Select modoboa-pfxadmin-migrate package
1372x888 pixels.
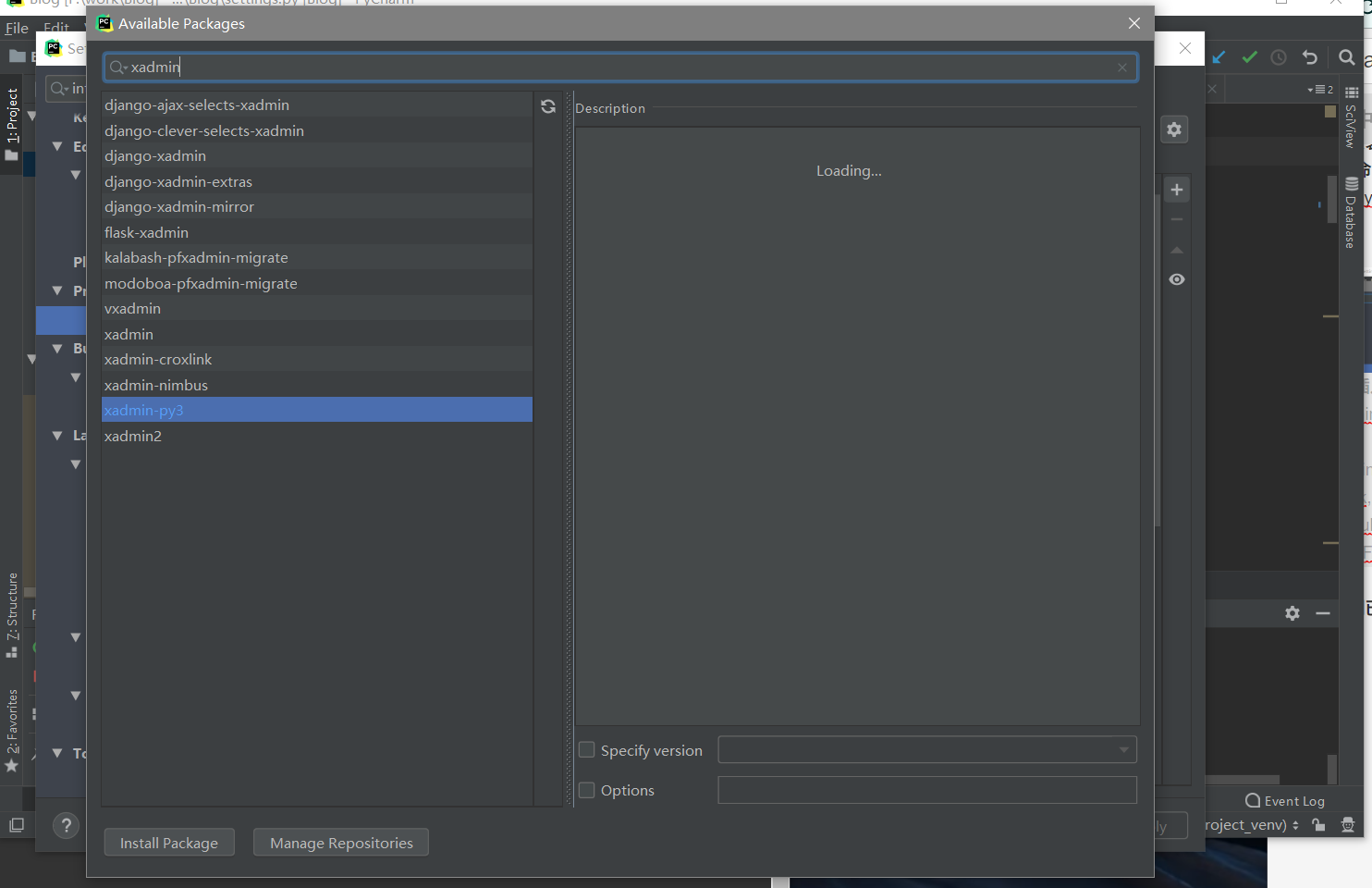317,283
